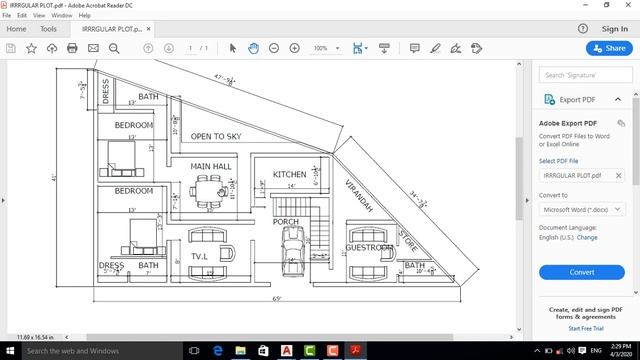Launch Microsoft Edge from taskbar
This screenshot has height=360, width=640.
(x=218, y=351)
